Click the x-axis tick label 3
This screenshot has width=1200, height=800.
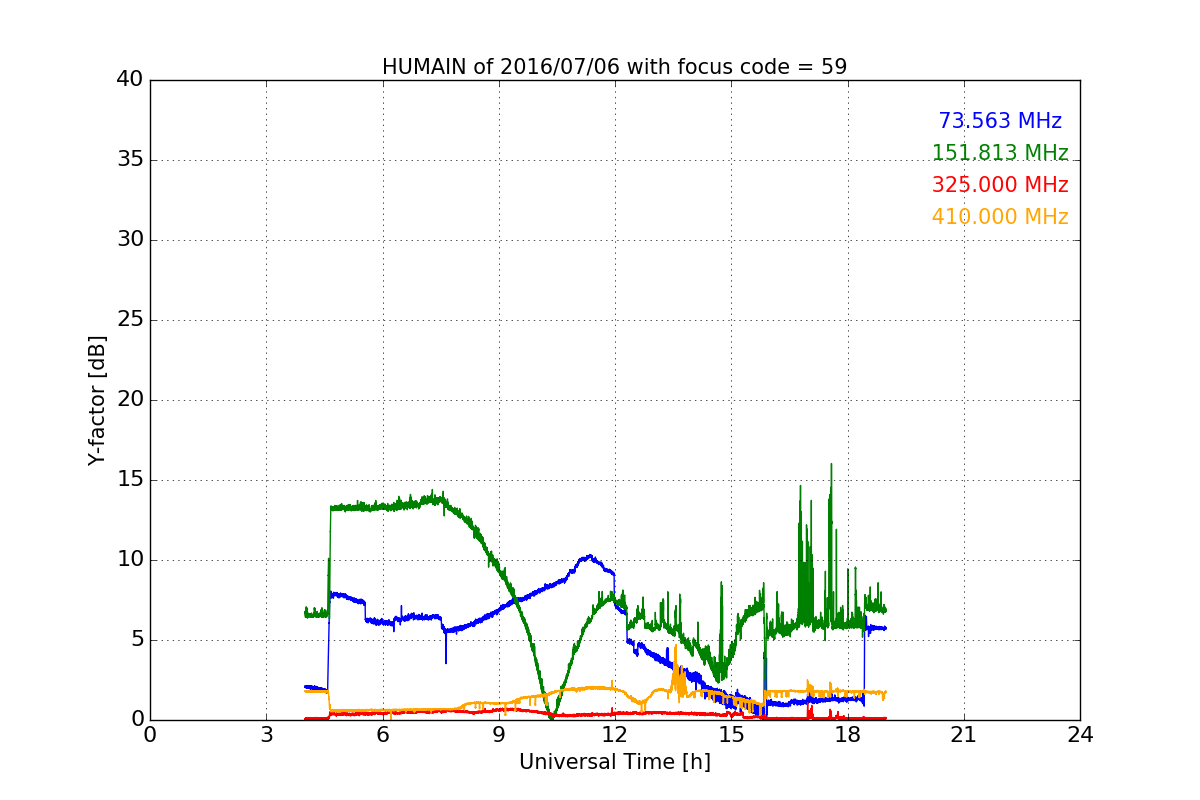tap(266, 735)
